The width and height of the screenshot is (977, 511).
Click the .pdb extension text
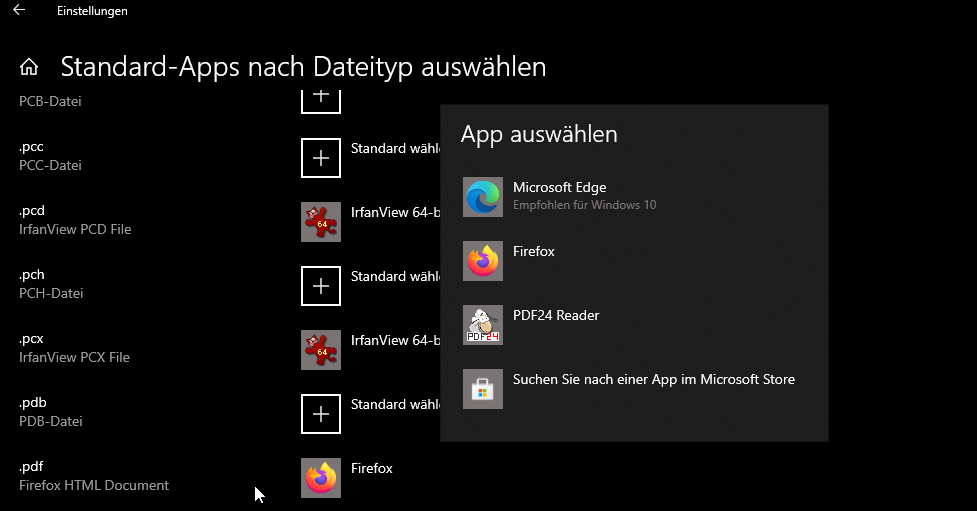pos(32,403)
